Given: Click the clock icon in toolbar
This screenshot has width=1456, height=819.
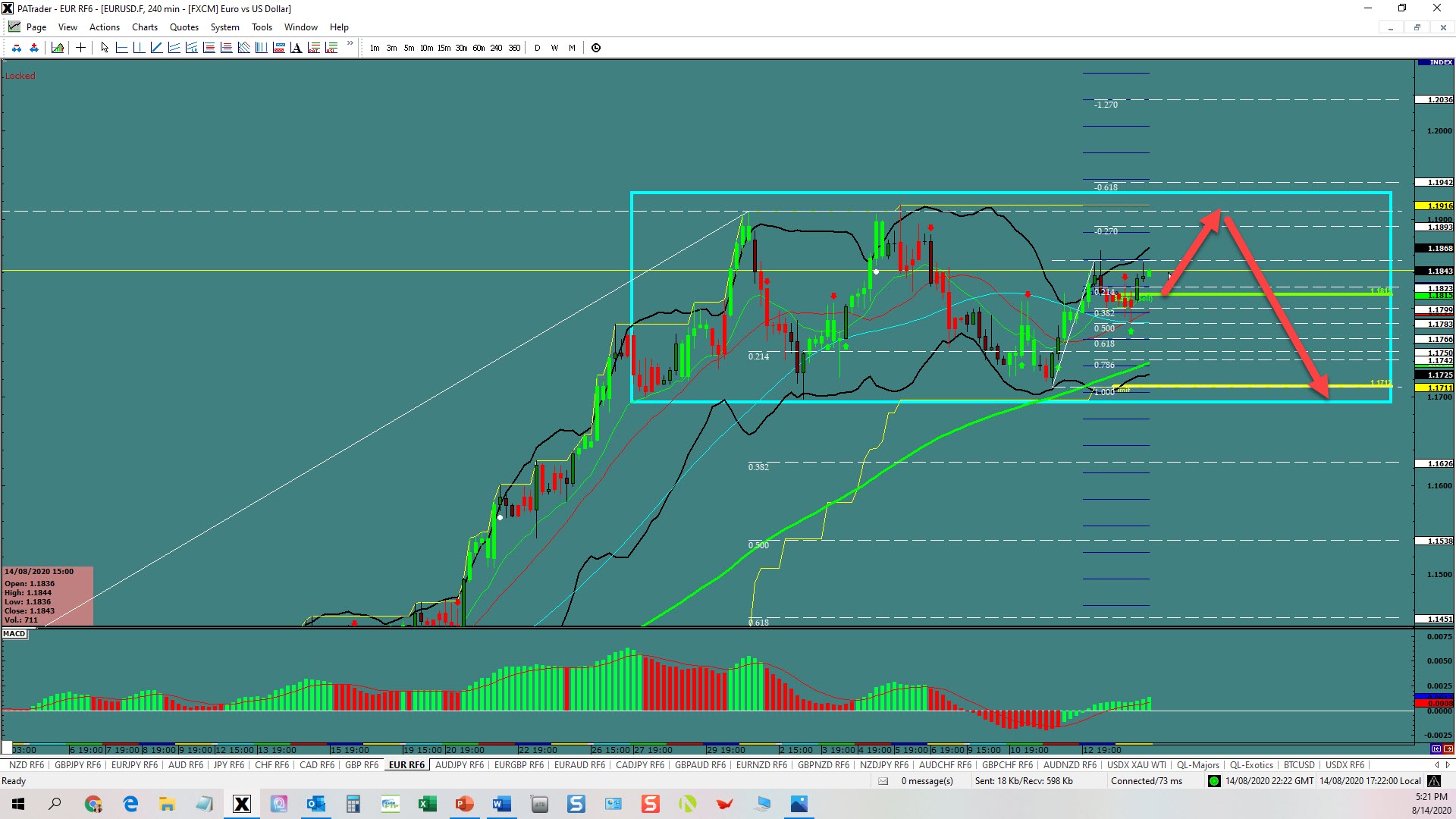Looking at the screenshot, I should pyautogui.click(x=596, y=48).
